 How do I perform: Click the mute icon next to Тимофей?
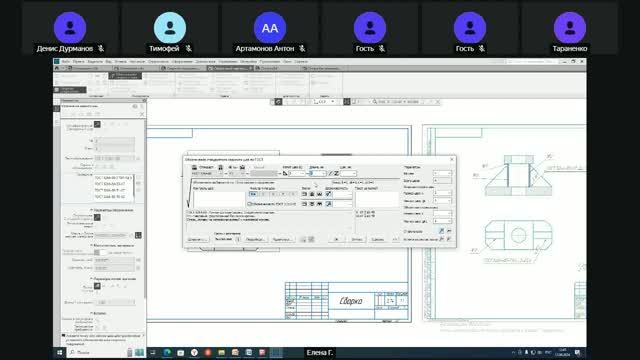click(189, 49)
